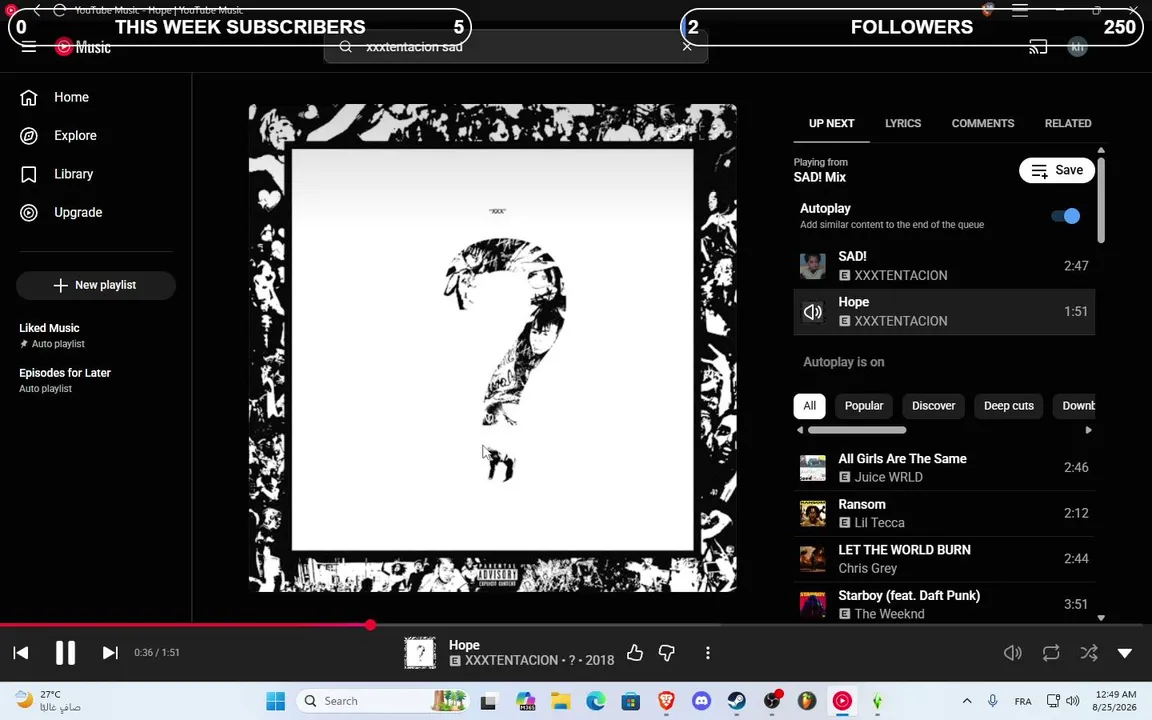This screenshot has height=720, width=1152.
Task: Click the Ransom album thumbnail
Action: pyautogui.click(x=813, y=513)
